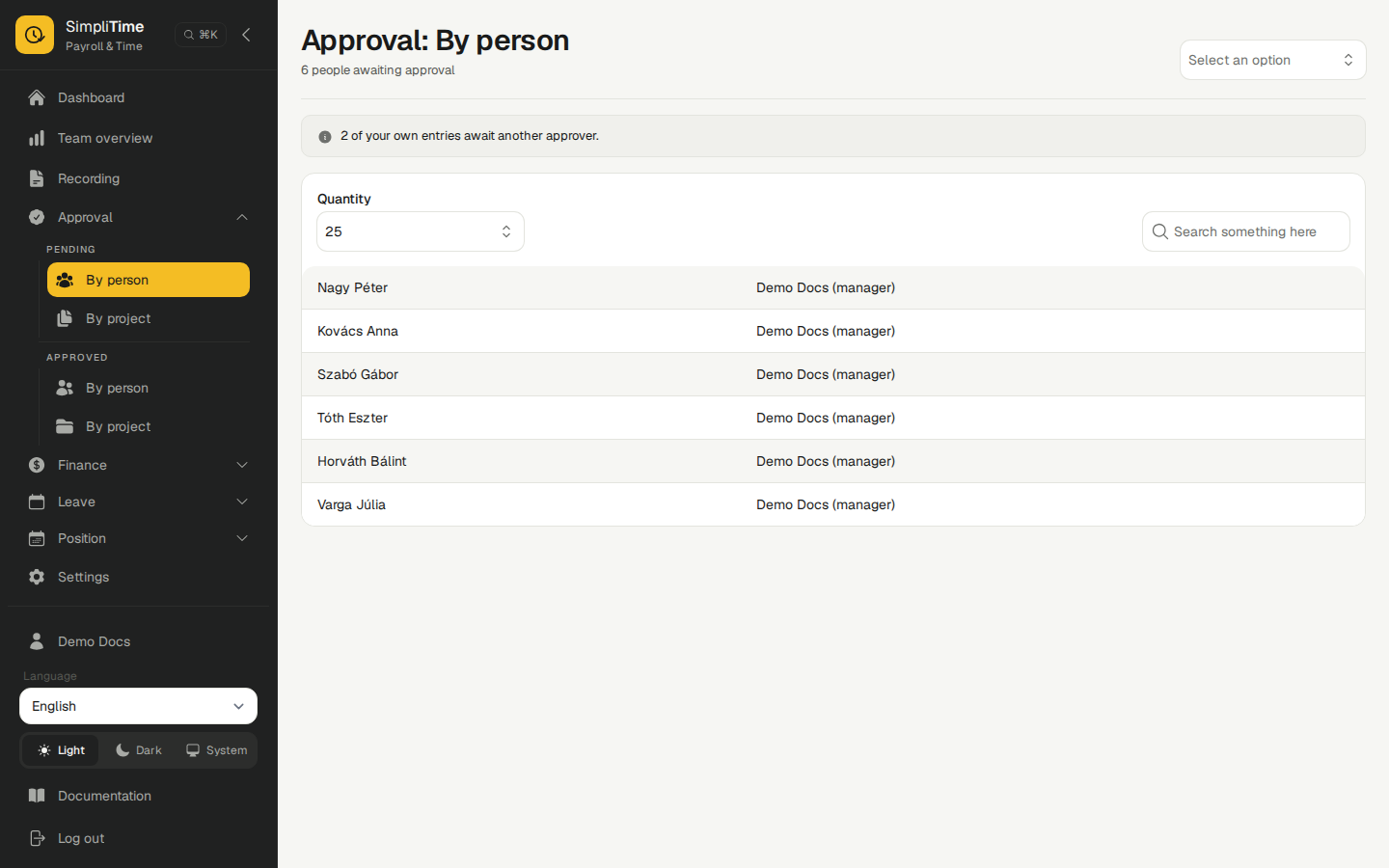Switch theme to Dark mode
Screen dimensions: 1389x868
click(139, 750)
